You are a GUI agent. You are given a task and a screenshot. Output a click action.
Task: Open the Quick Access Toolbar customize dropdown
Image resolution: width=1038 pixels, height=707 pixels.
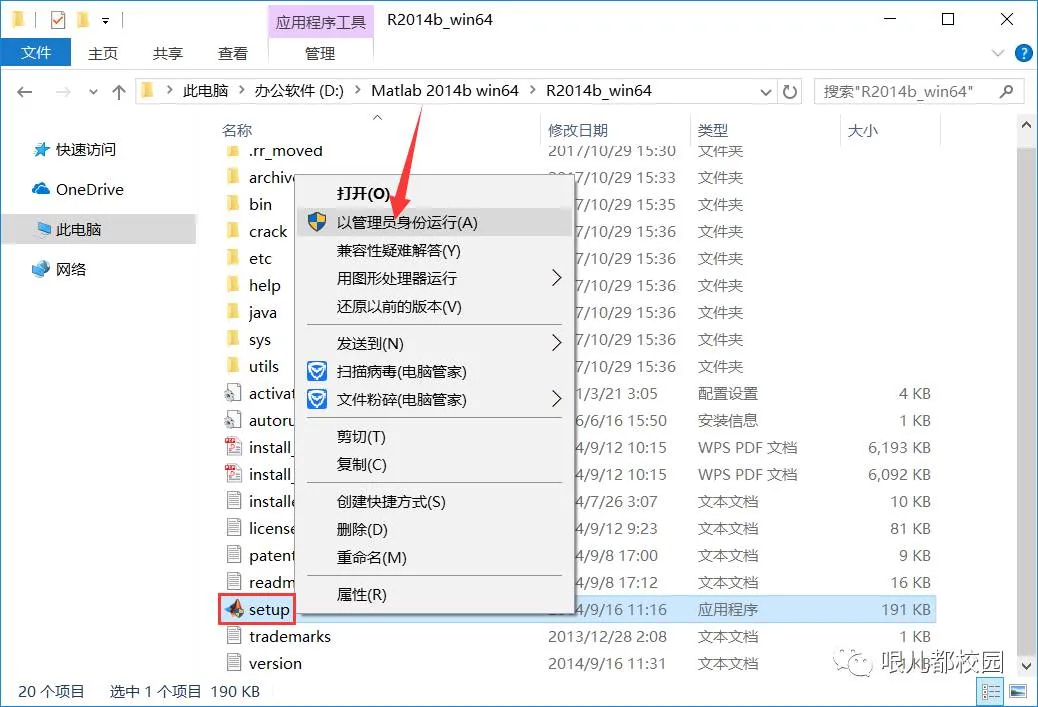point(105,21)
